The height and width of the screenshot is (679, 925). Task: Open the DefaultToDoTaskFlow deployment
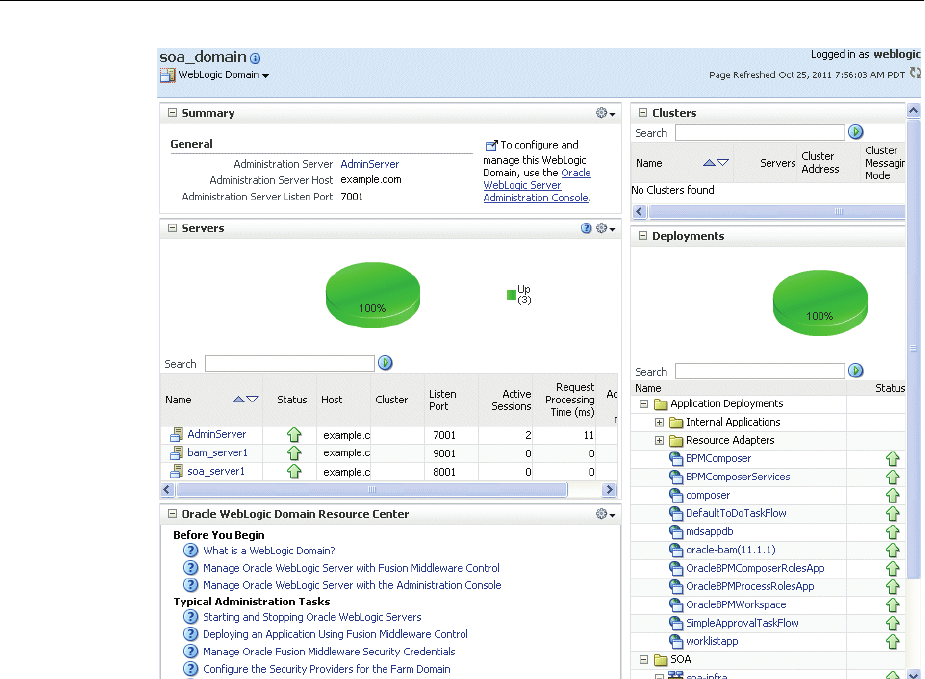[x=736, y=513]
